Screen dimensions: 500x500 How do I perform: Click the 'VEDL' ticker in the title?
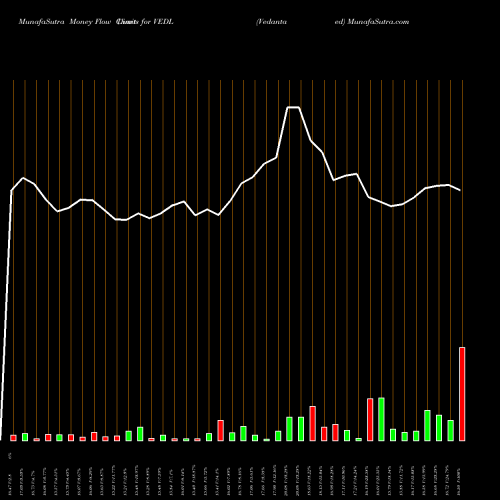[163, 22]
